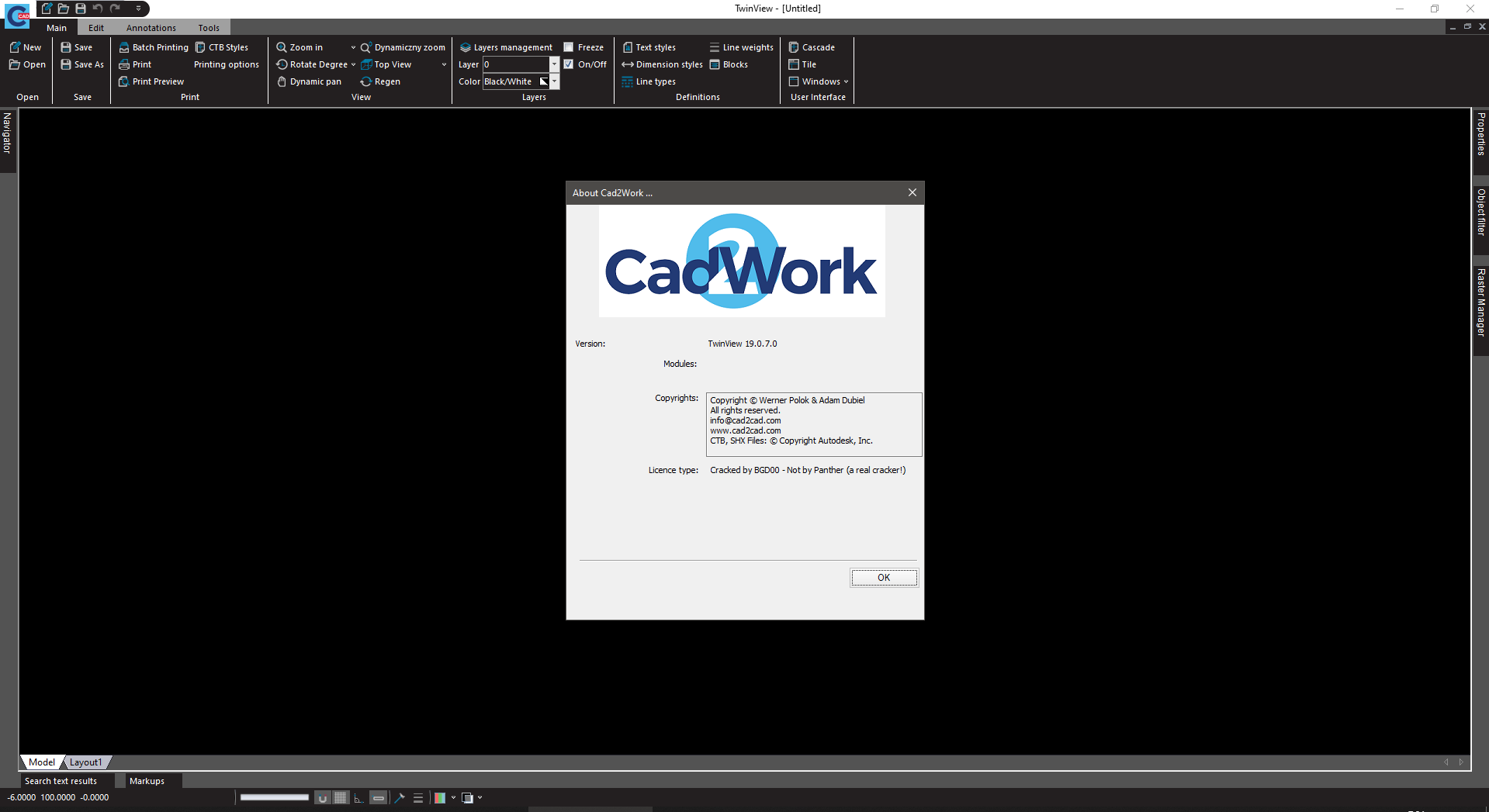Open Line types definitions
The image size is (1489, 812).
tap(649, 81)
